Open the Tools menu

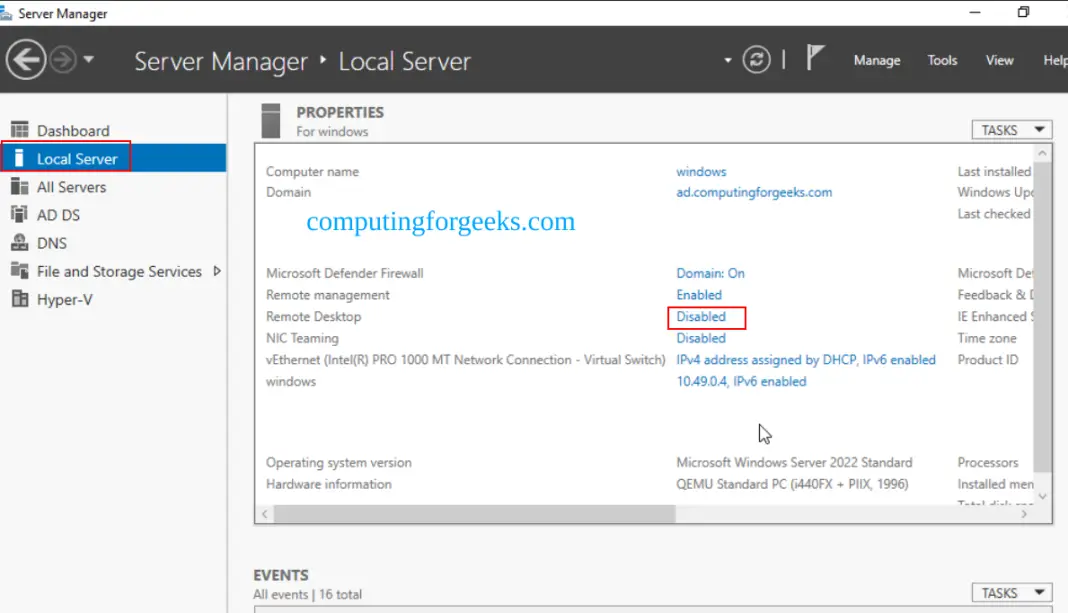(x=941, y=60)
